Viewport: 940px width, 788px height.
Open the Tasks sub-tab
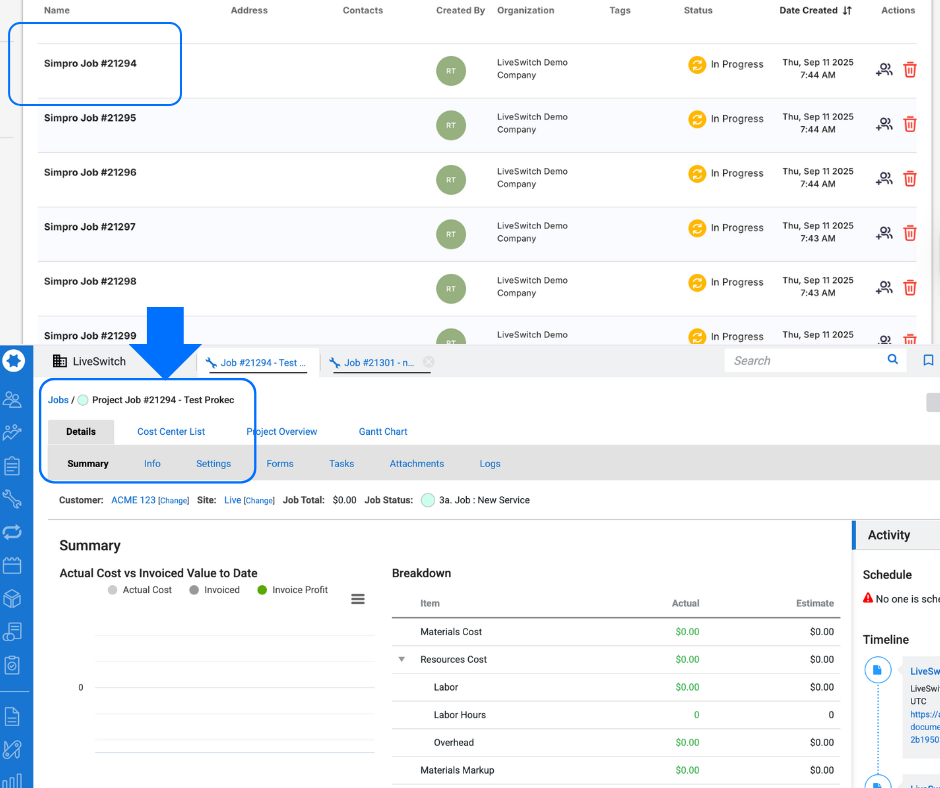(x=342, y=464)
